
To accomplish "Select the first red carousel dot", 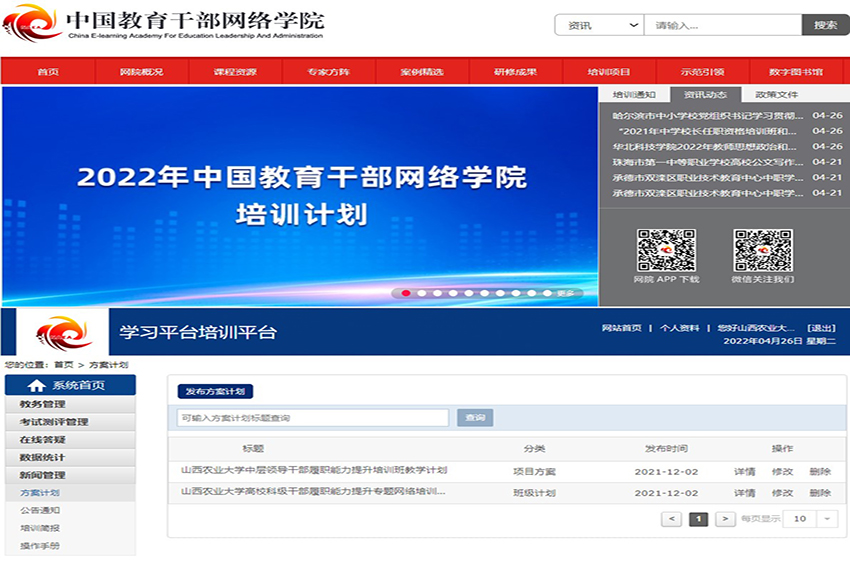I will (405, 293).
